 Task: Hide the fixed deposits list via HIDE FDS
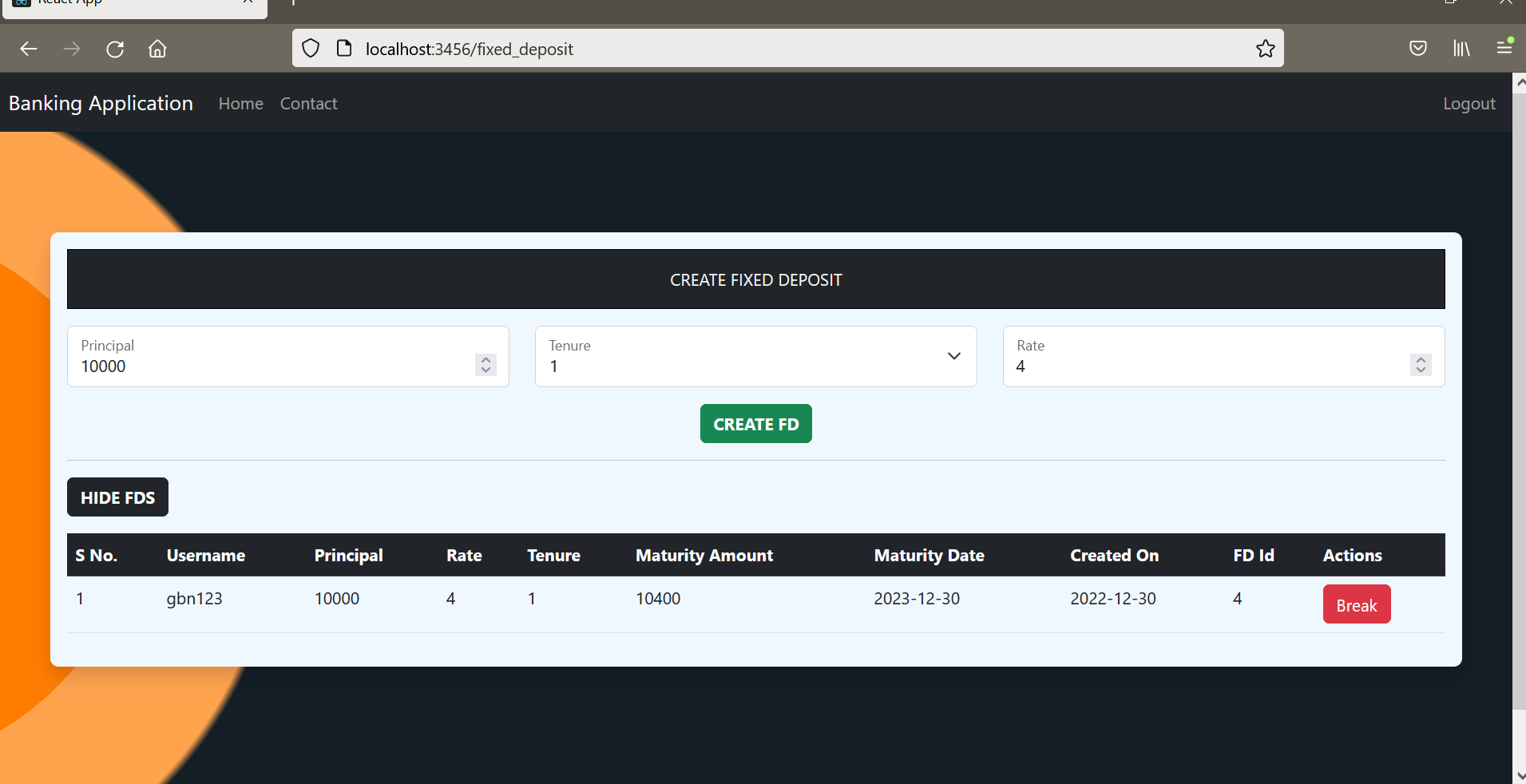pyautogui.click(x=117, y=497)
